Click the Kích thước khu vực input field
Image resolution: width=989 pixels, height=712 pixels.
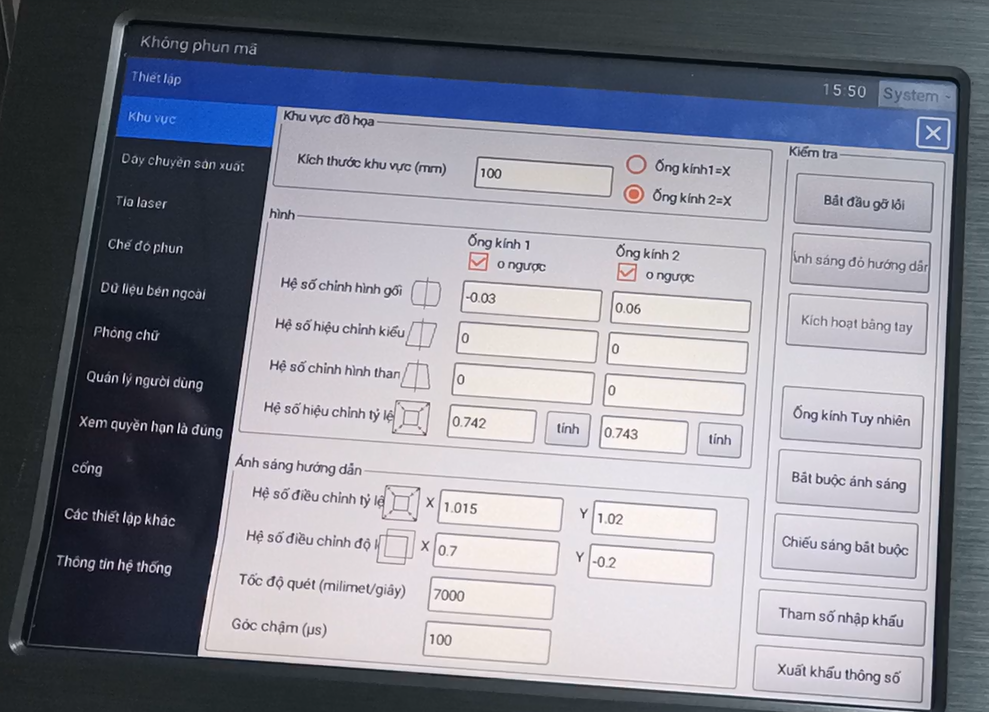coord(543,176)
